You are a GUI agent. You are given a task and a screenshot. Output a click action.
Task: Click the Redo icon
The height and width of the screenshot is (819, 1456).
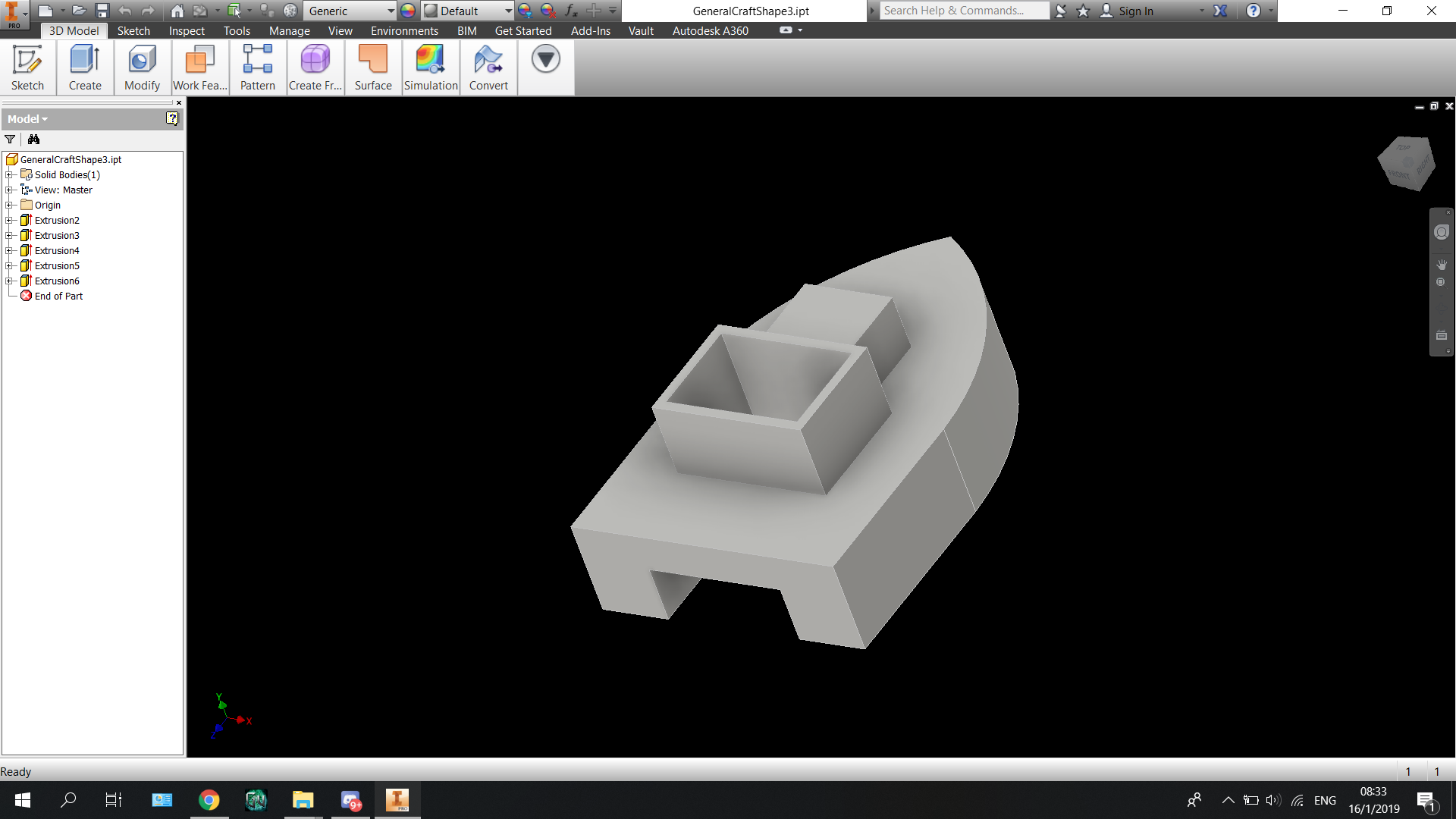(x=148, y=11)
